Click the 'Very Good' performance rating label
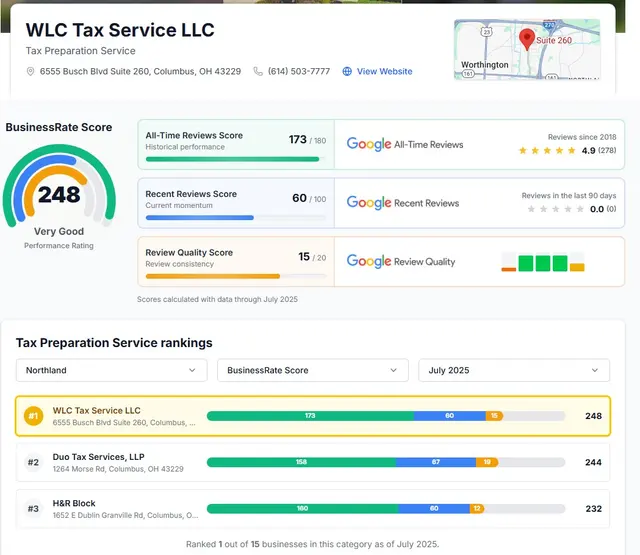 coord(59,231)
